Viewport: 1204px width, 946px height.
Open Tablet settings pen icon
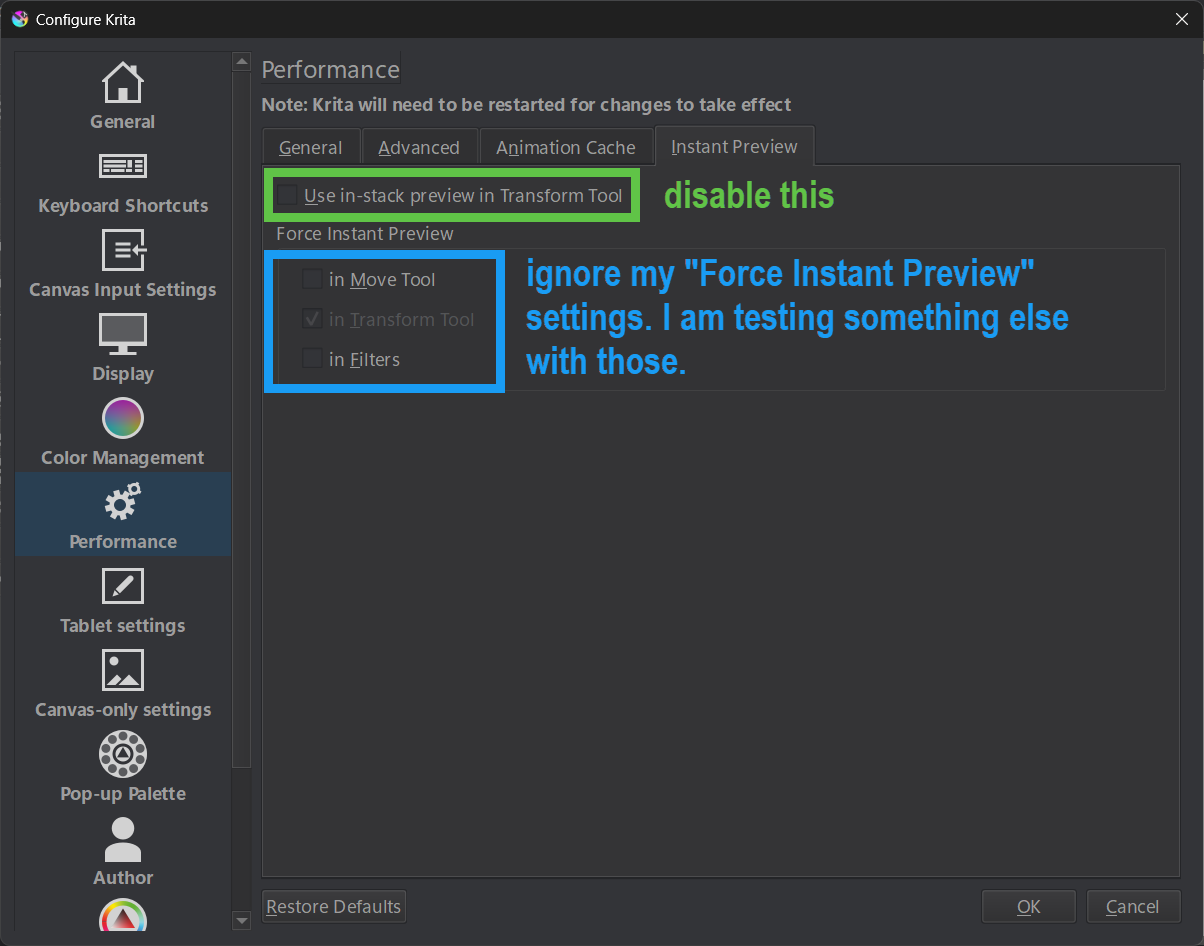click(123, 586)
